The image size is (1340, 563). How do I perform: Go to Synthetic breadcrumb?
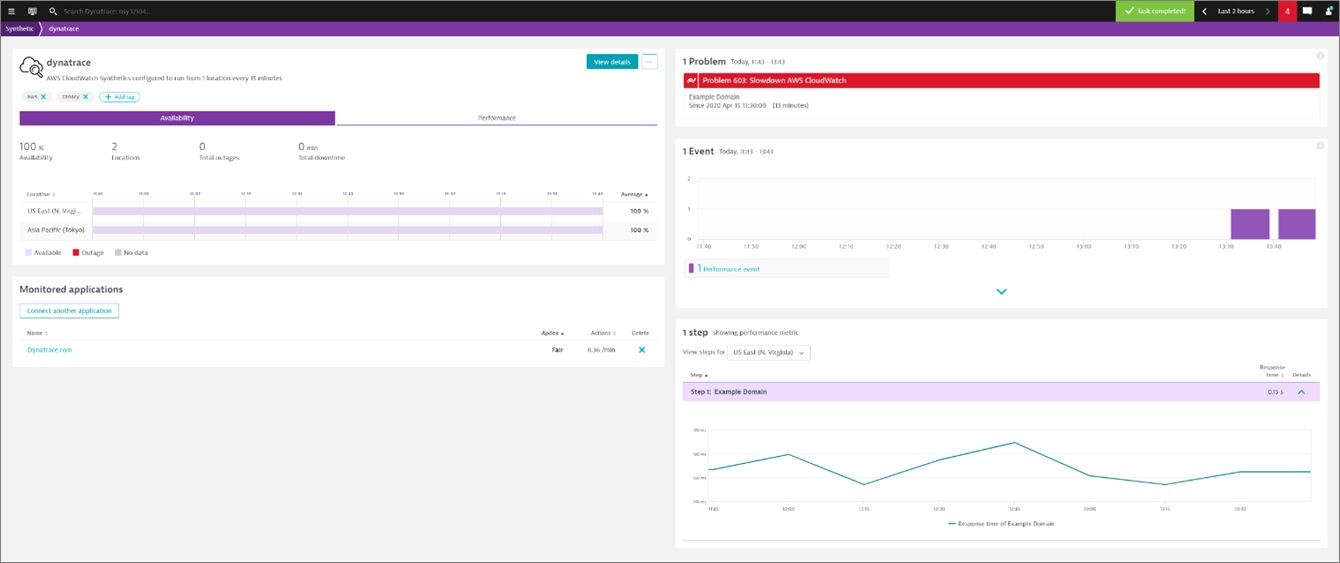click(x=19, y=29)
